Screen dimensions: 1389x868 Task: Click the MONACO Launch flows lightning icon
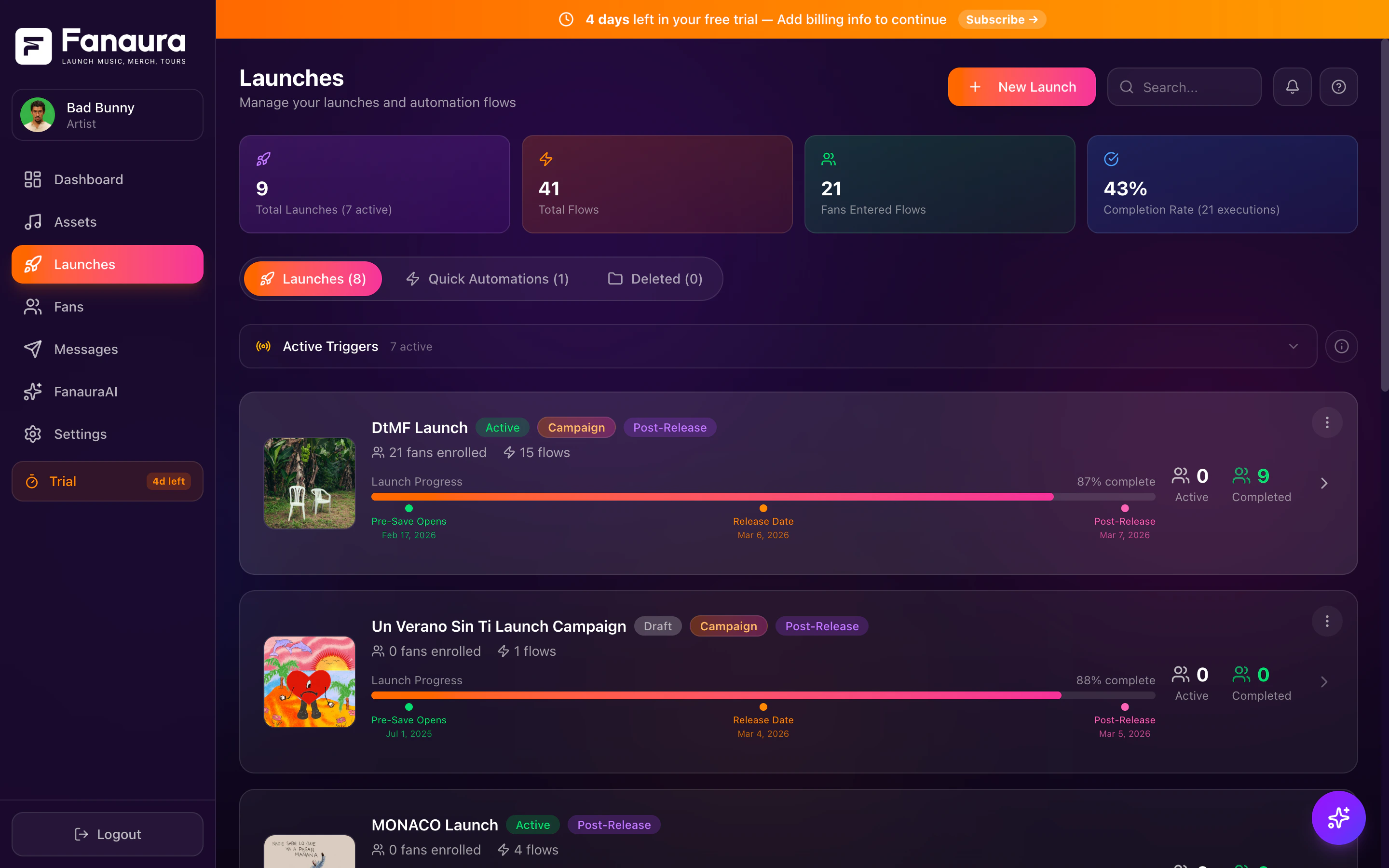tap(504, 850)
